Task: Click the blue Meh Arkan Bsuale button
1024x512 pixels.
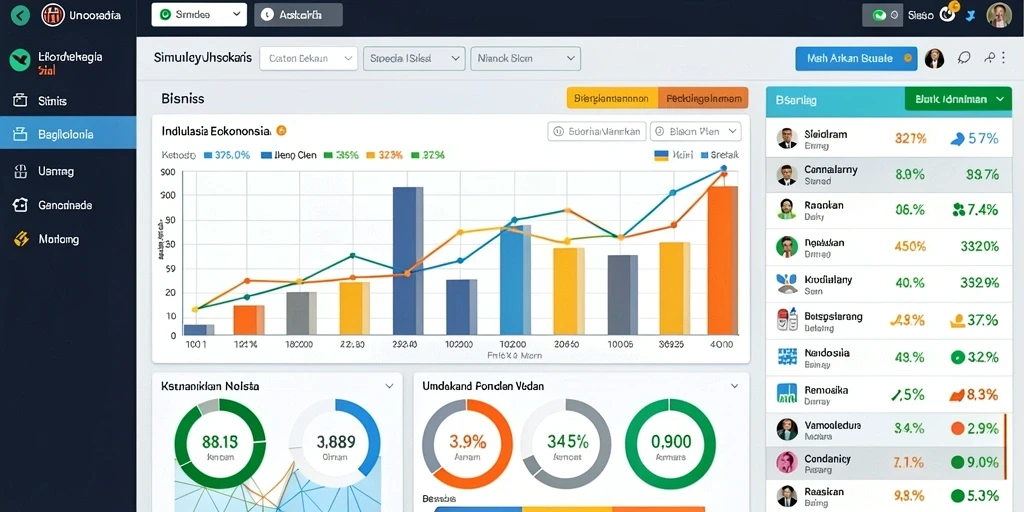Action: point(856,58)
